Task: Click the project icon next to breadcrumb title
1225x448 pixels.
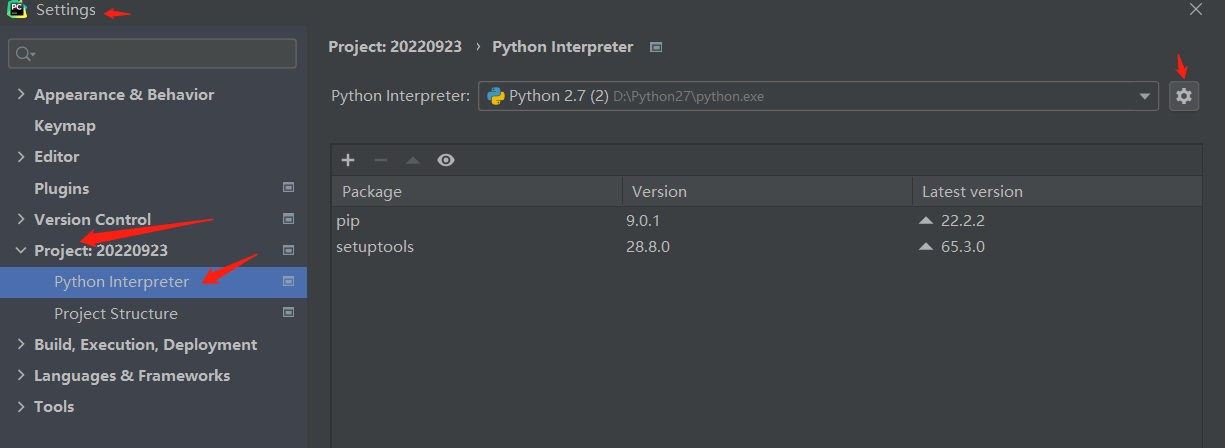Action: pos(656,46)
